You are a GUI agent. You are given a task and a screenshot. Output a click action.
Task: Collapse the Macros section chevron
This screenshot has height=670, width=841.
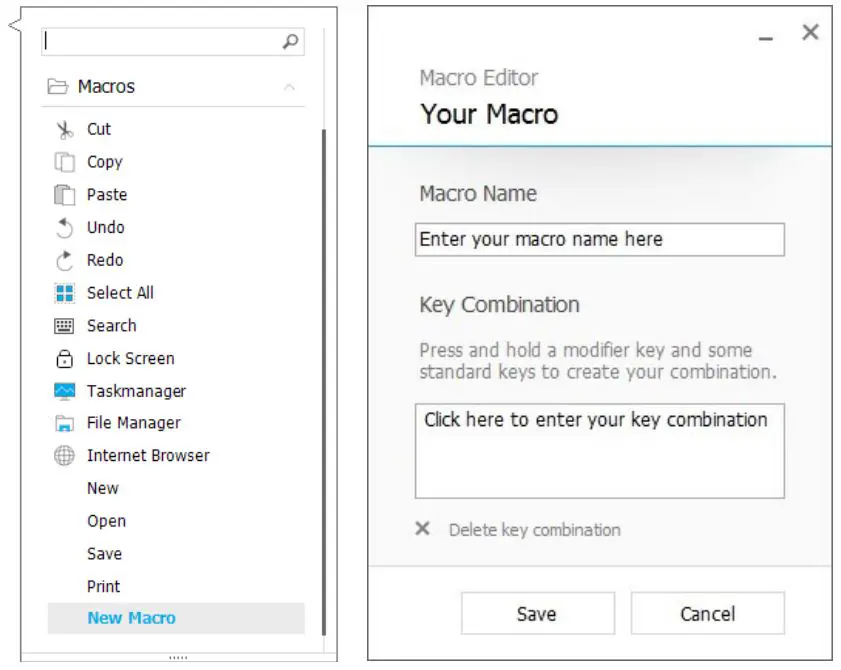[289, 88]
